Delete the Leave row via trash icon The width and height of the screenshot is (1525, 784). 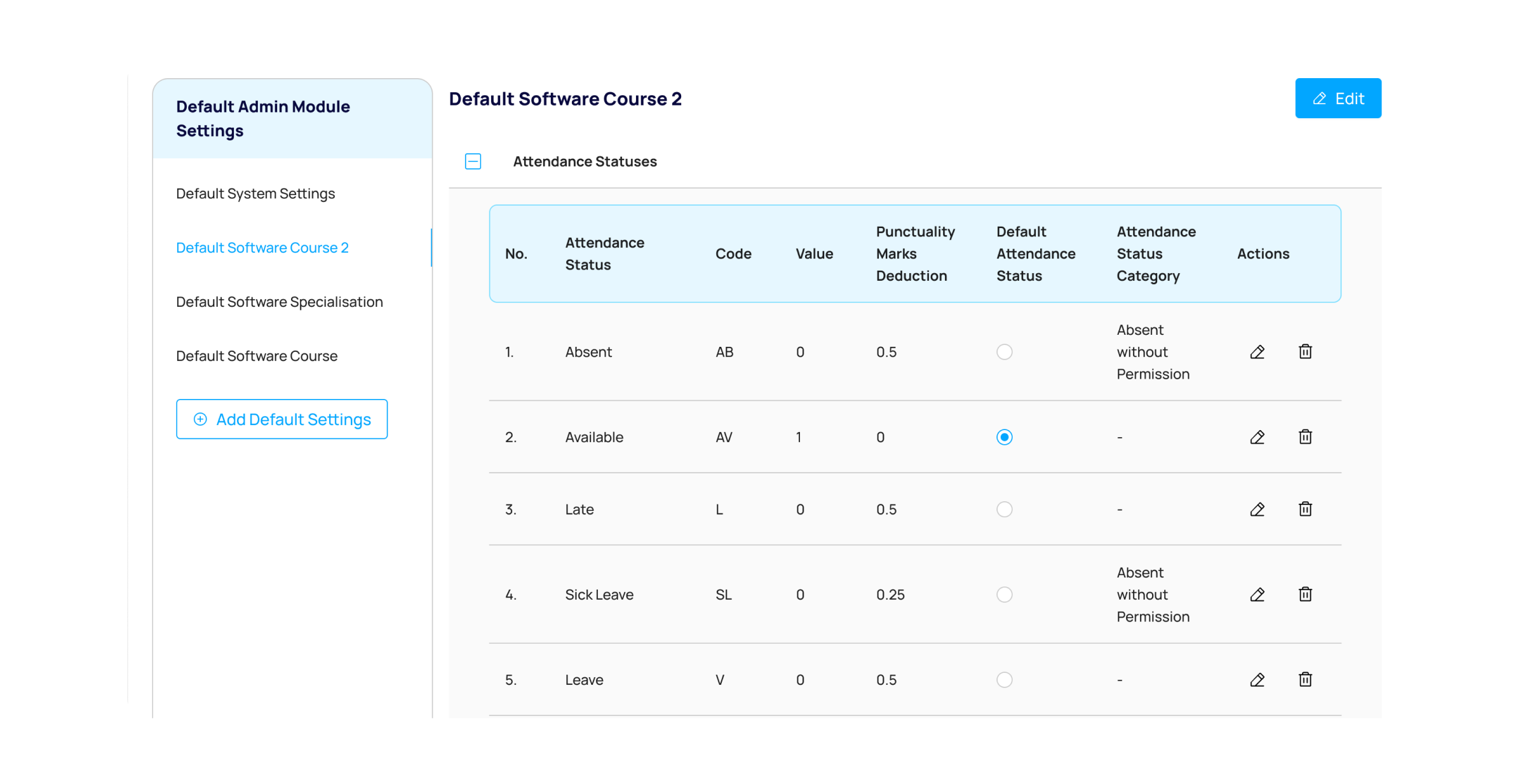(x=1305, y=679)
